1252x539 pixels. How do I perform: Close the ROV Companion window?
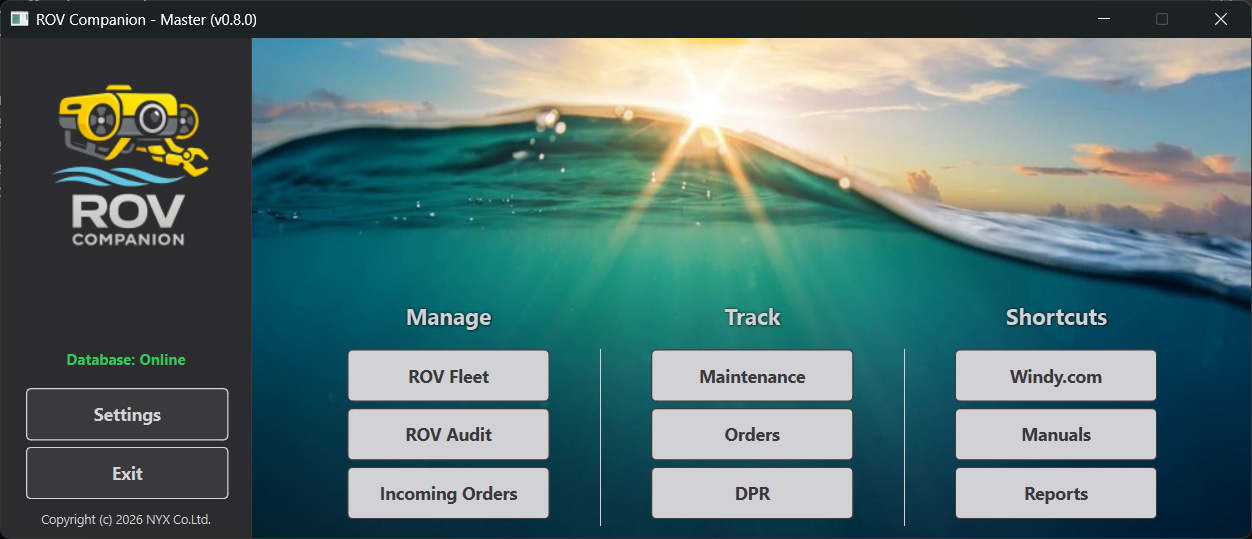(x=1220, y=19)
